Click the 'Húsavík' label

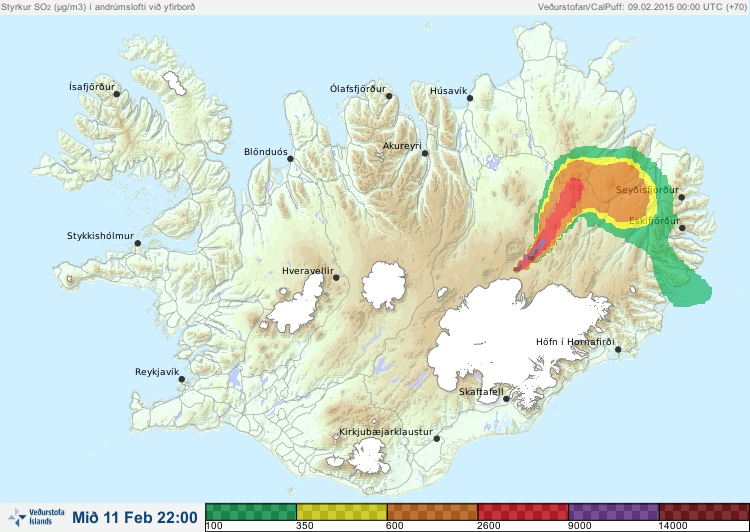[x=448, y=91]
